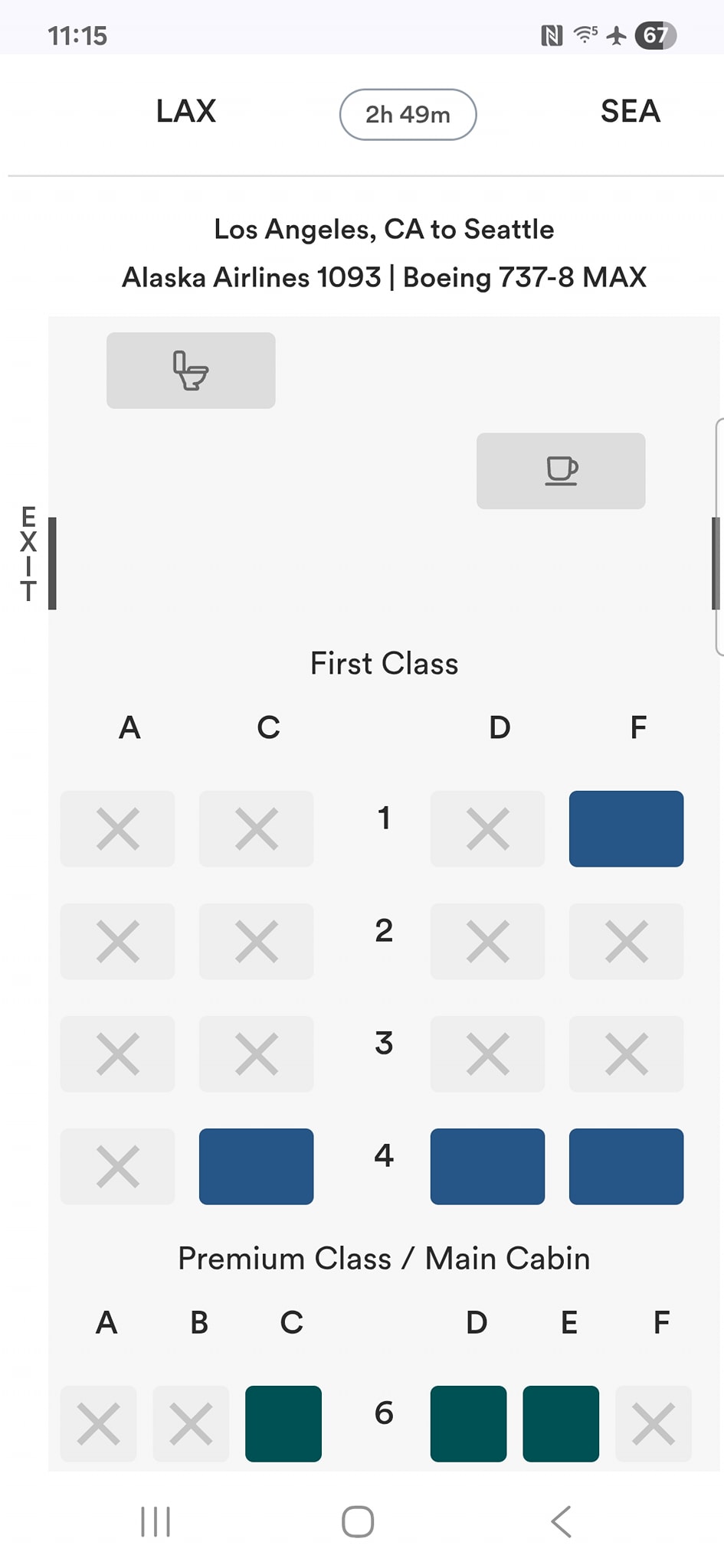This screenshot has height=1568, width=724.
Task: Pick seat 6E in row 6
Action: (561, 1424)
